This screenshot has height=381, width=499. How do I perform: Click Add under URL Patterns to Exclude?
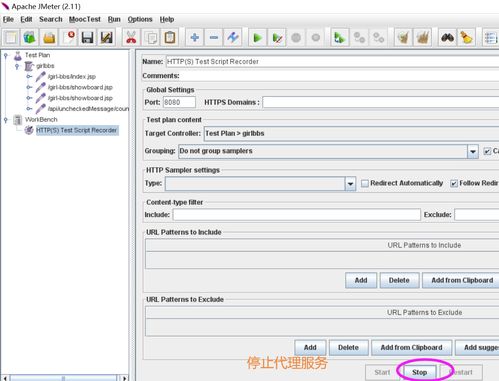pos(310,348)
